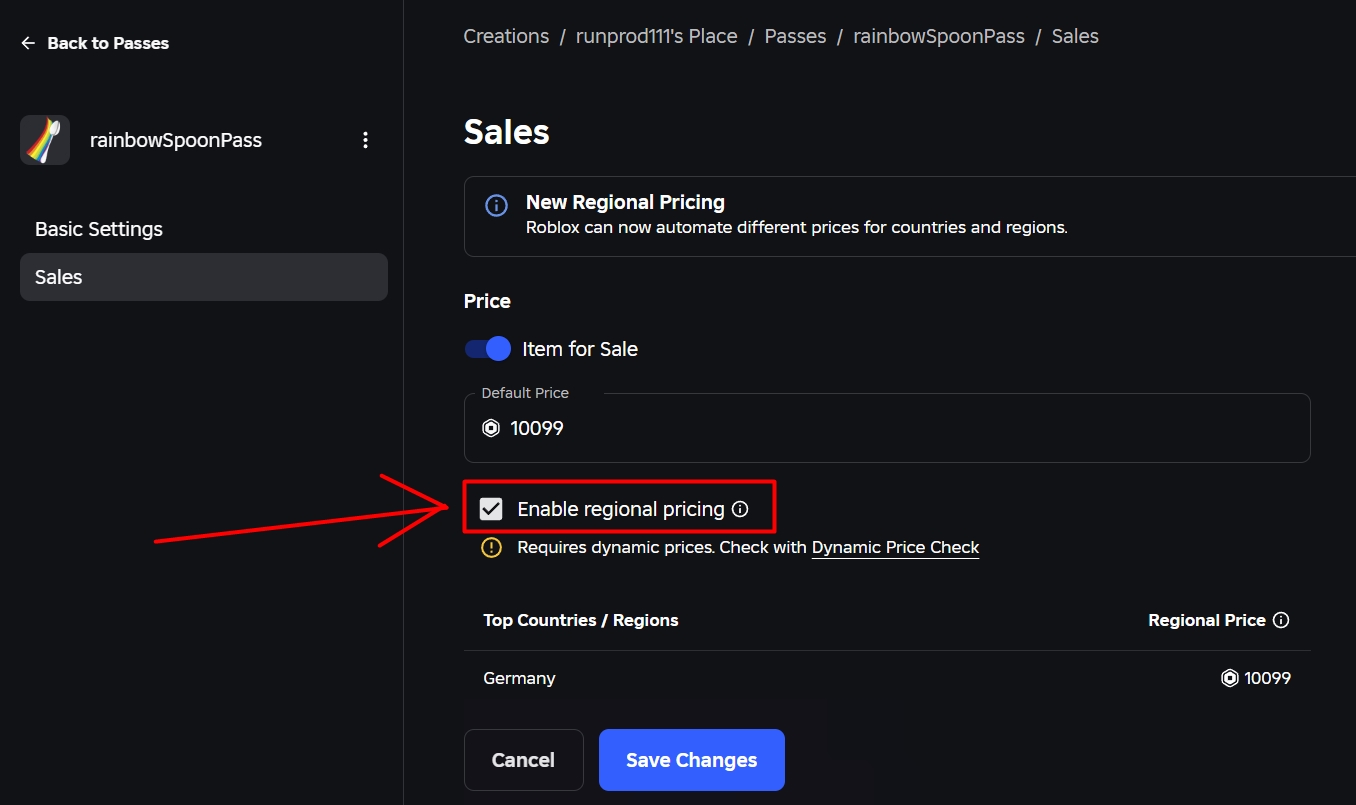This screenshot has width=1356, height=805.
Task: Go to Creations in the breadcrumb
Action: pos(506,36)
